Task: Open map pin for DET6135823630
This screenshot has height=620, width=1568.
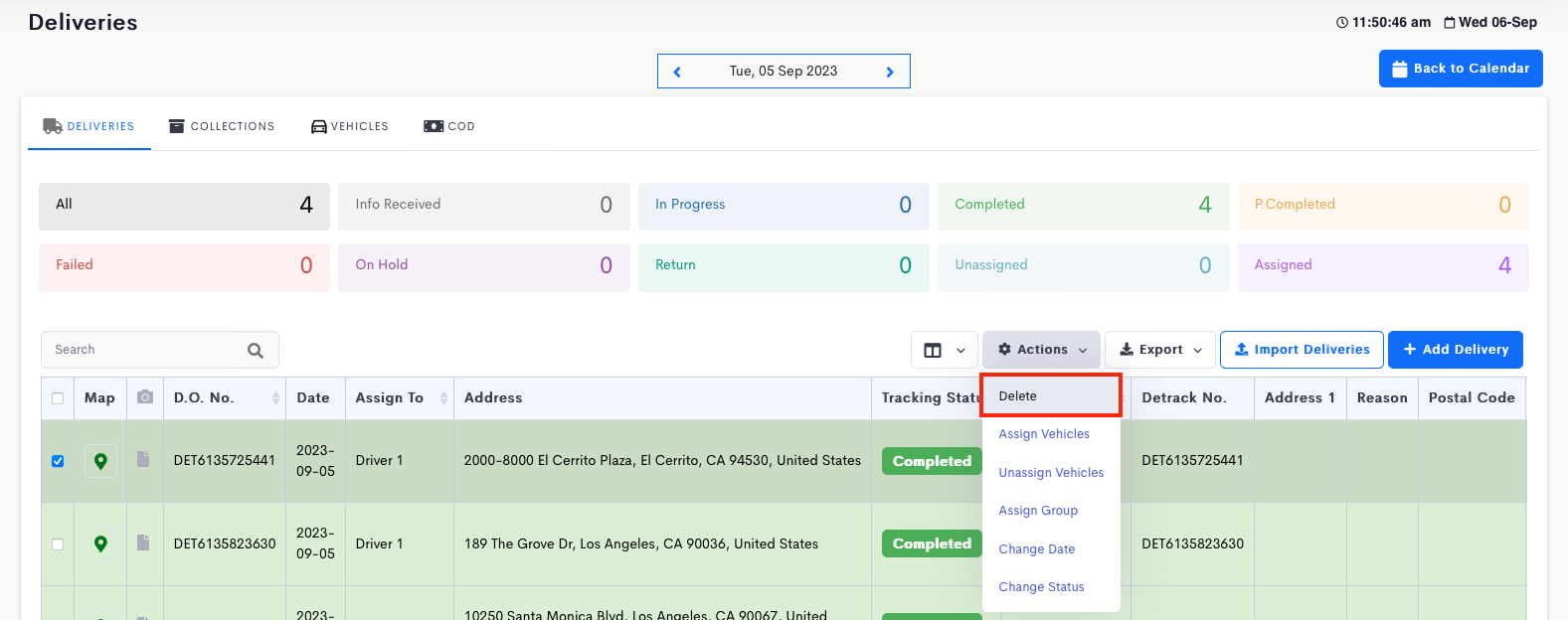Action: tap(100, 543)
